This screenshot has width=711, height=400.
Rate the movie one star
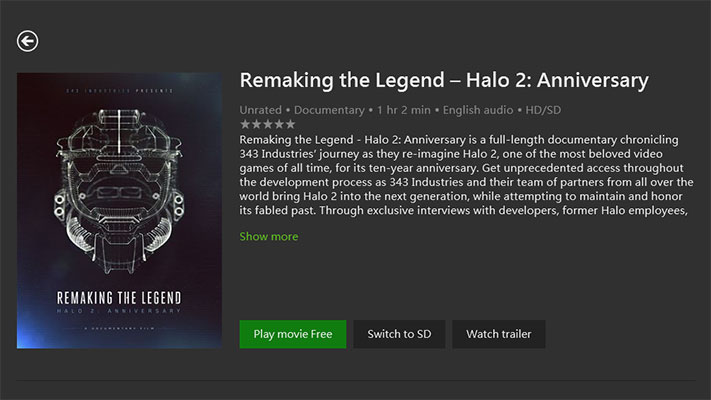(x=245, y=124)
